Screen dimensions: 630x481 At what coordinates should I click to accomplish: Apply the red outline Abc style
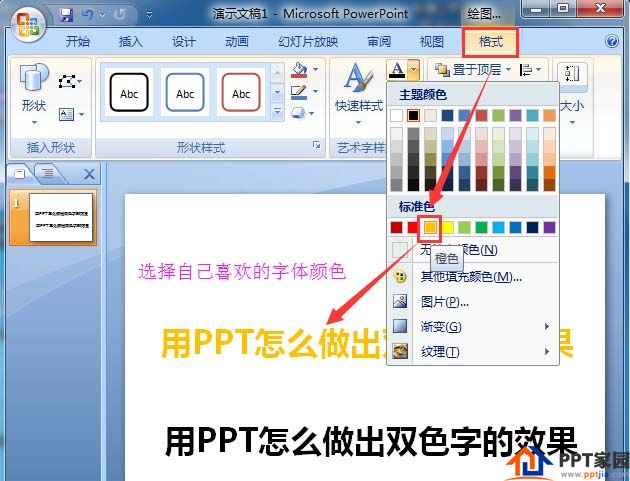point(241,92)
